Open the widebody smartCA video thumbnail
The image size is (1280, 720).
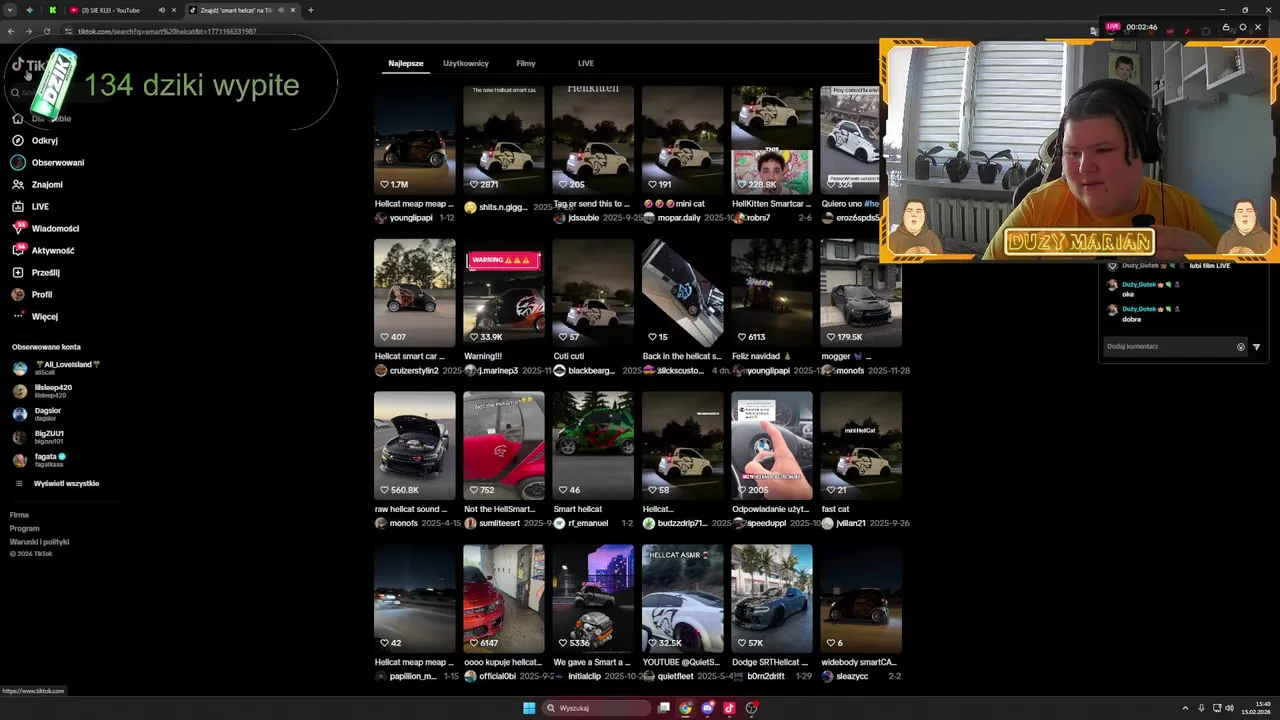pos(861,598)
